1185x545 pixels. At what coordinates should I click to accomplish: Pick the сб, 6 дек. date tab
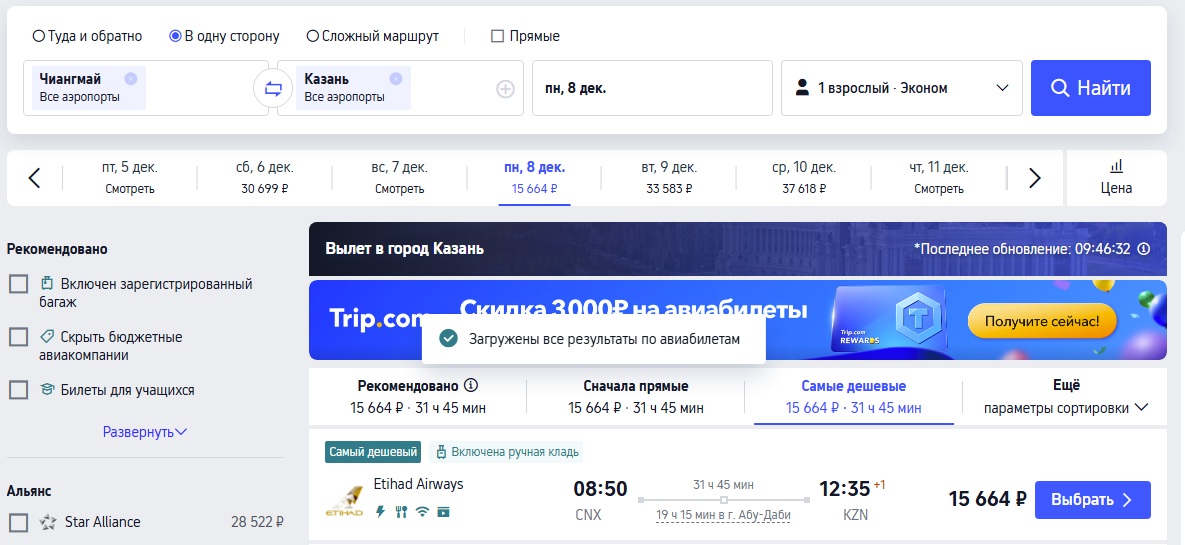[266, 177]
